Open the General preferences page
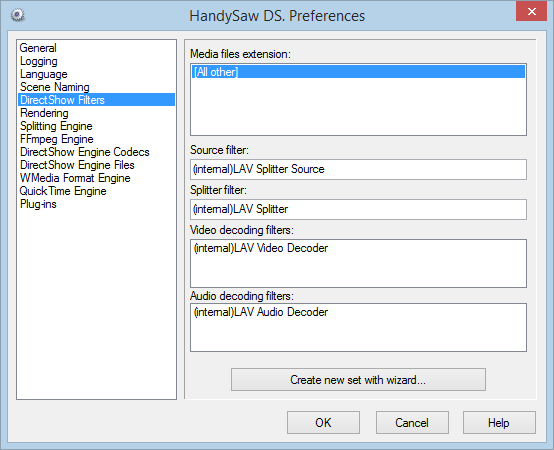554x450 pixels. coord(38,48)
